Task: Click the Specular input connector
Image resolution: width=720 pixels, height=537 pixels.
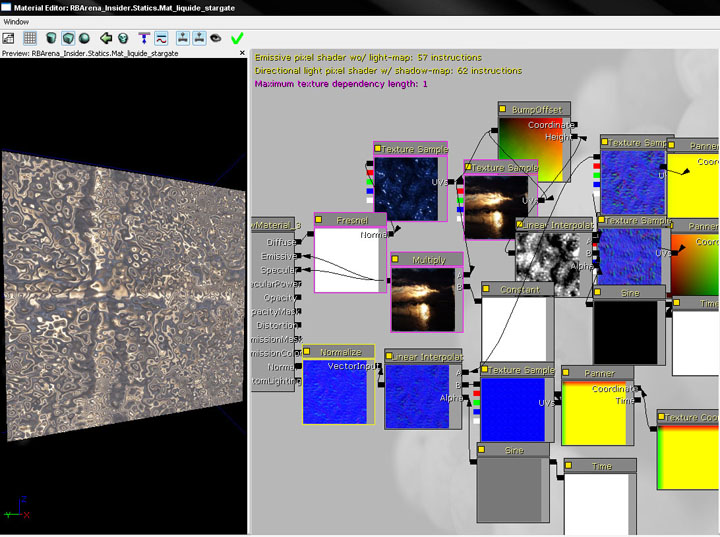Action: tap(298, 270)
